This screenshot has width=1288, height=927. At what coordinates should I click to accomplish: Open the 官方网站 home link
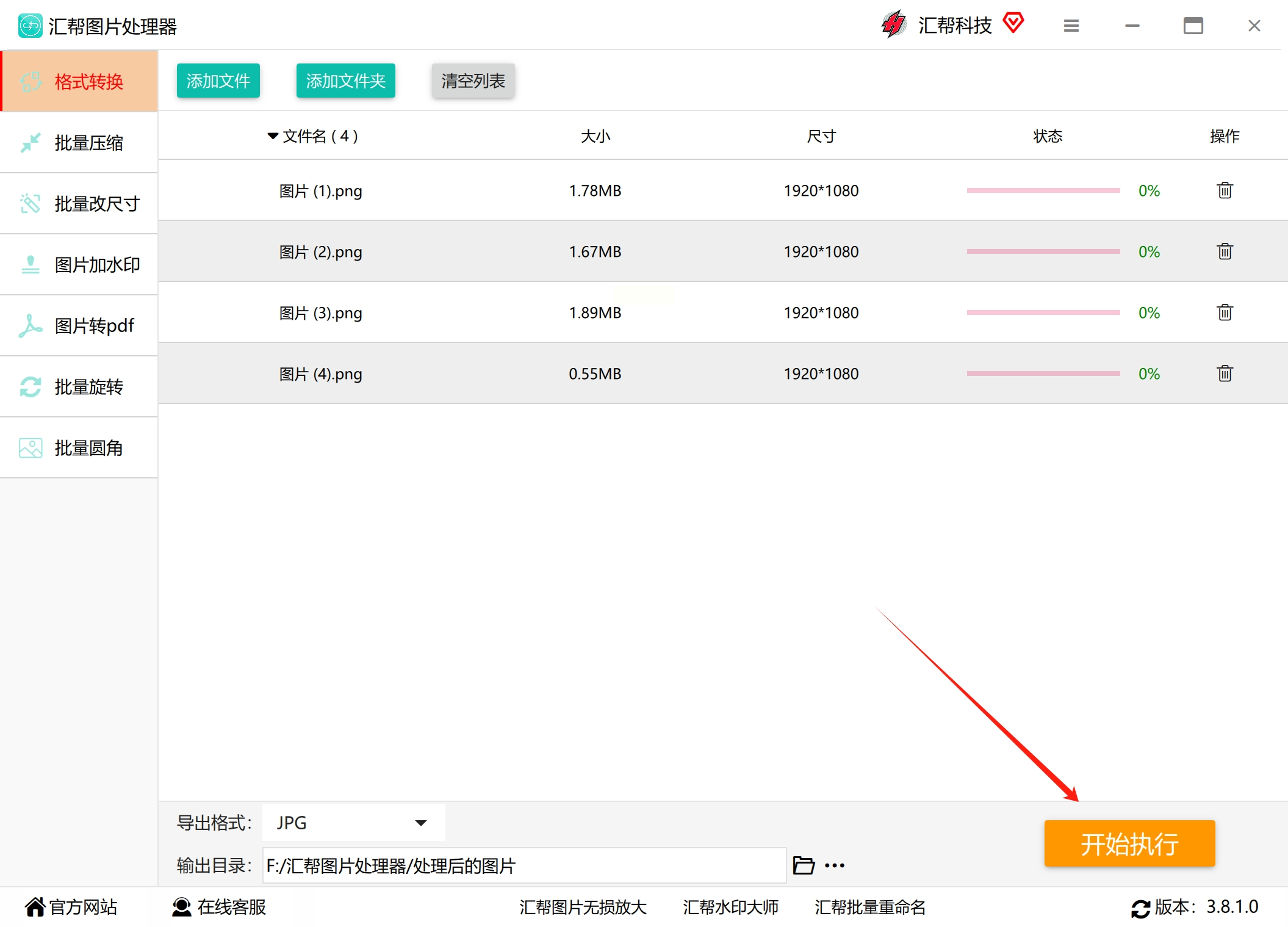pyautogui.click(x=71, y=907)
